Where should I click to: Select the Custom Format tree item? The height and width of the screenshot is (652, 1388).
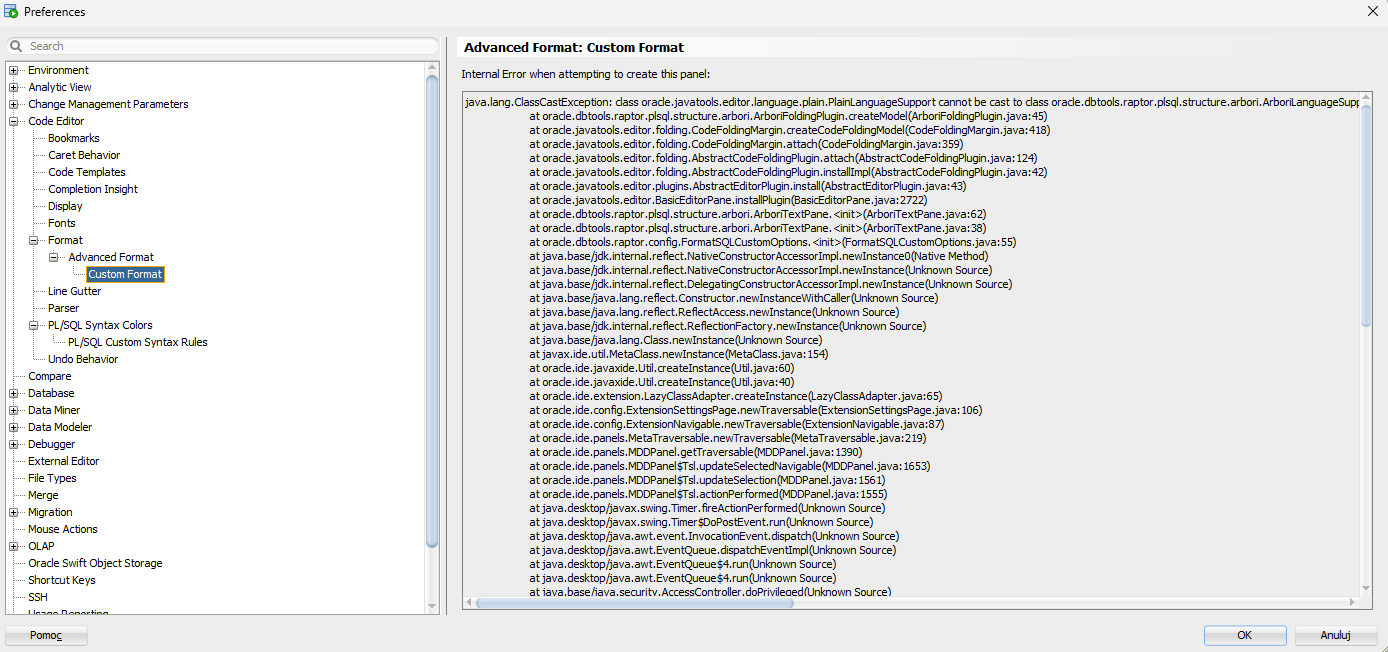[124, 273]
